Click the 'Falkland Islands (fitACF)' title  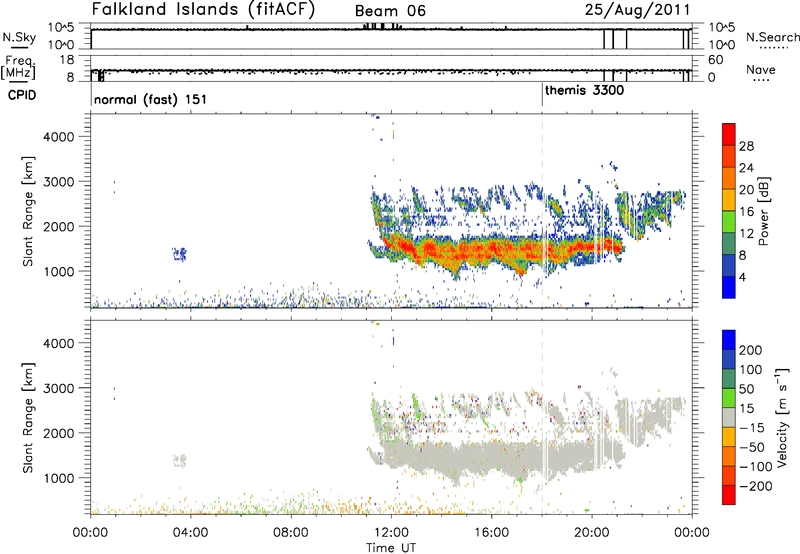(x=203, y=9)
